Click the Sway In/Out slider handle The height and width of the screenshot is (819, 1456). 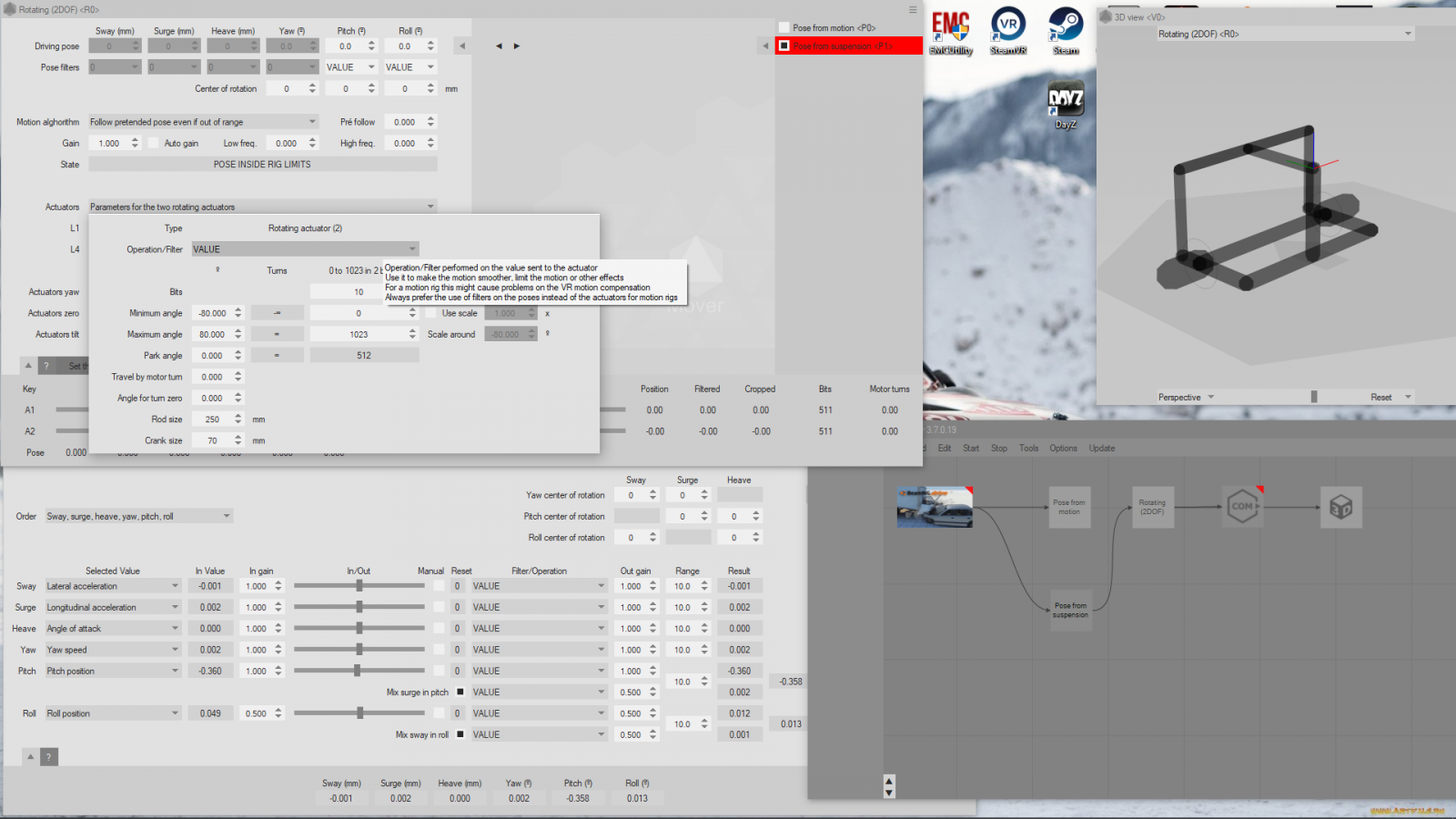pos(359,586)
